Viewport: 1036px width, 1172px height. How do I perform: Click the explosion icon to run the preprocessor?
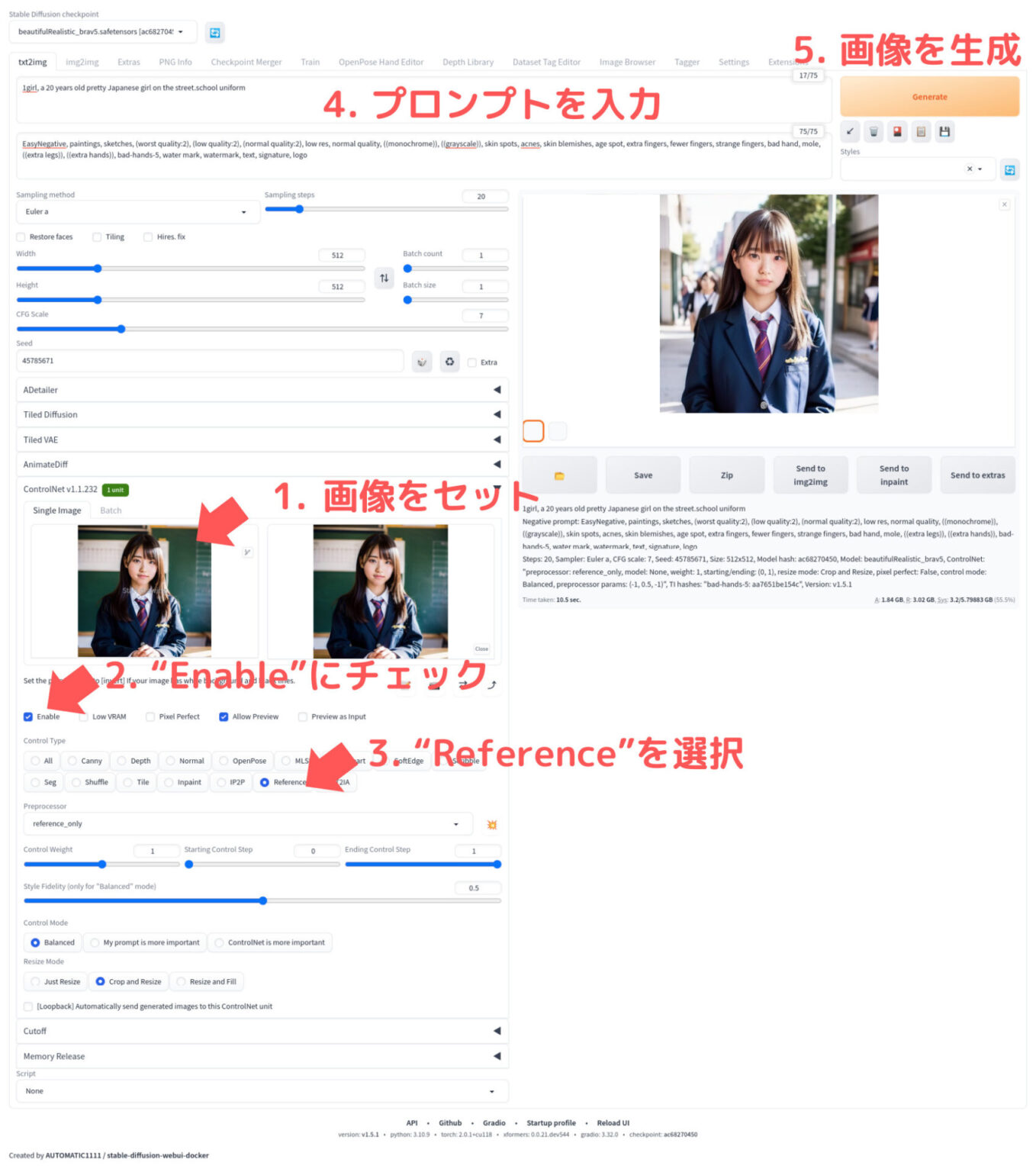[492, 824]
